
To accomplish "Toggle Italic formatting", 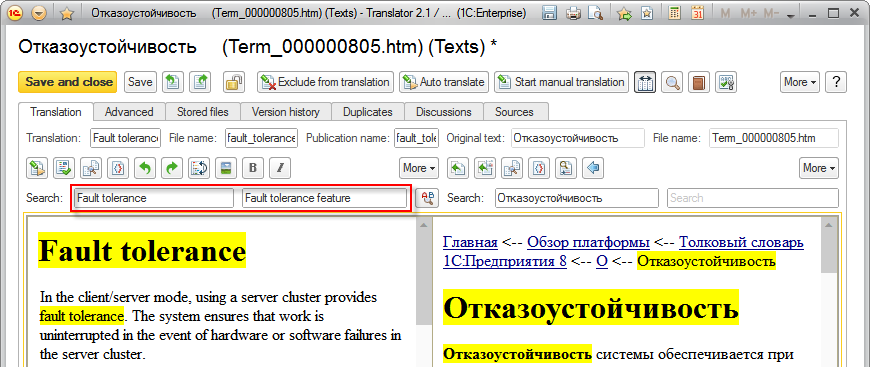I will (x=280, y=168).
